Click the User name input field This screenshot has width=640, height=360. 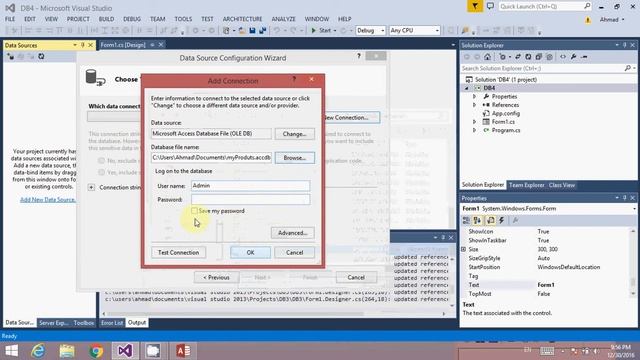point(250,186)
